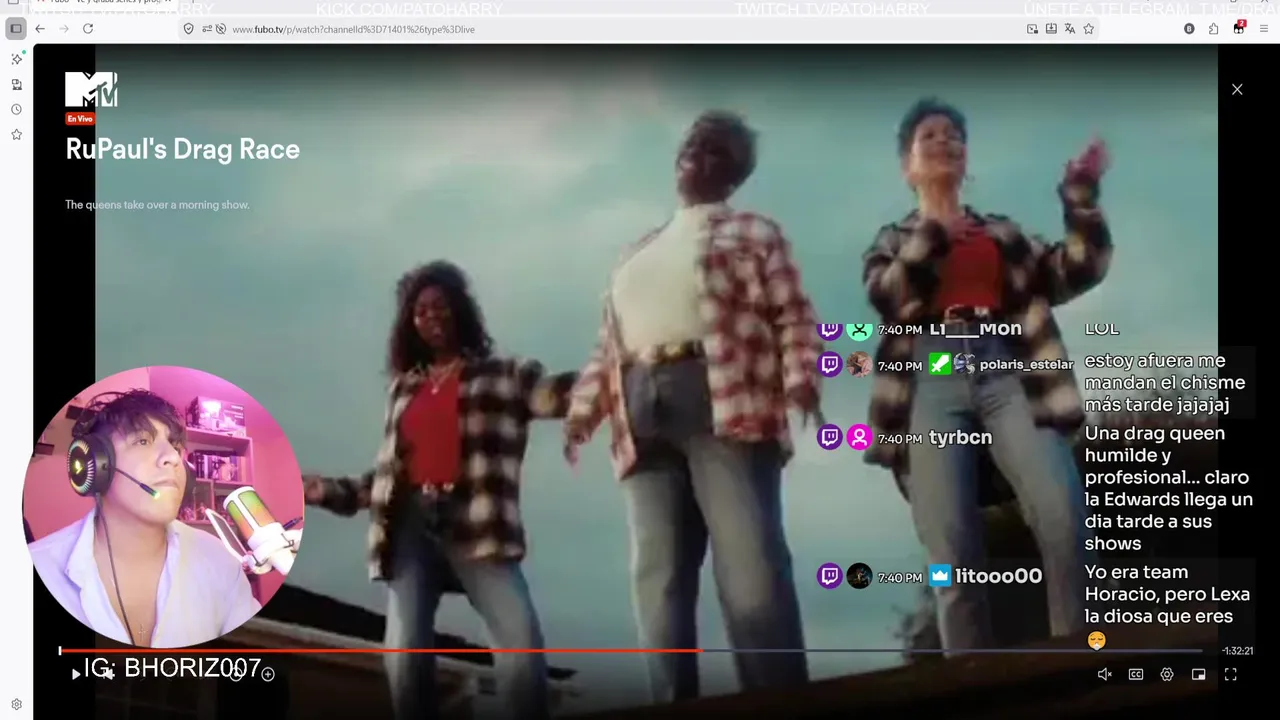The height and width of the screenshot is (720, 1280).
Task: Click chat username polaris_estelar
Action: coord(1026,365)
